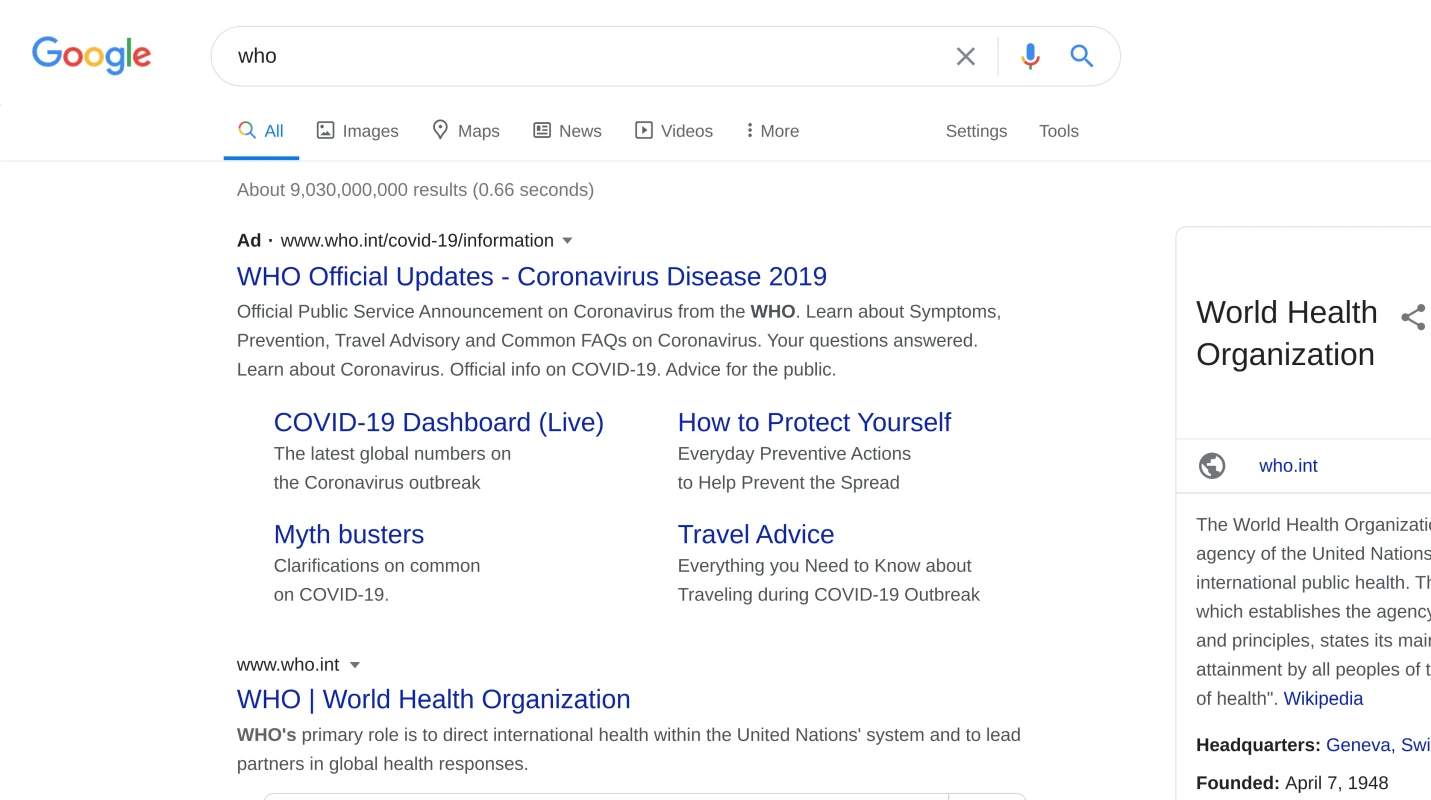
Task: Open the www.who.int result dropdown arrow
Action: coord(355,664)
